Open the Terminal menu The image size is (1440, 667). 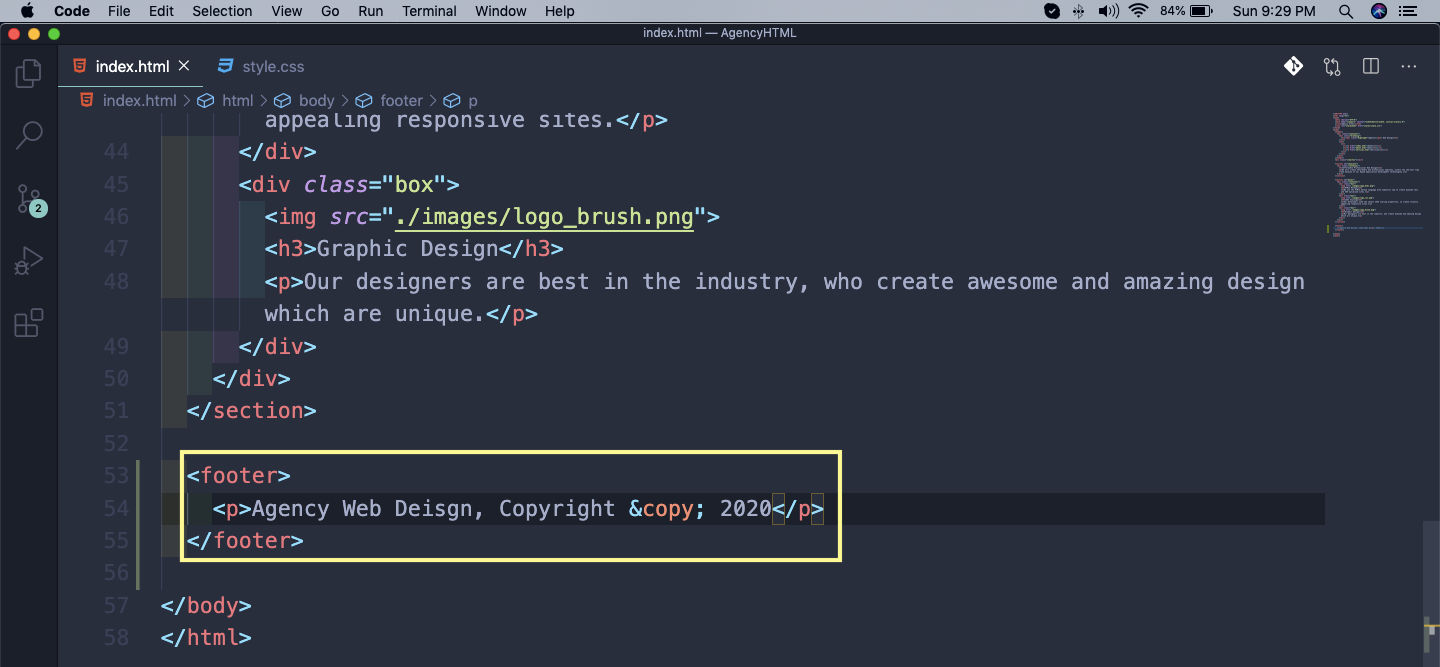click(x=430, y=11)
